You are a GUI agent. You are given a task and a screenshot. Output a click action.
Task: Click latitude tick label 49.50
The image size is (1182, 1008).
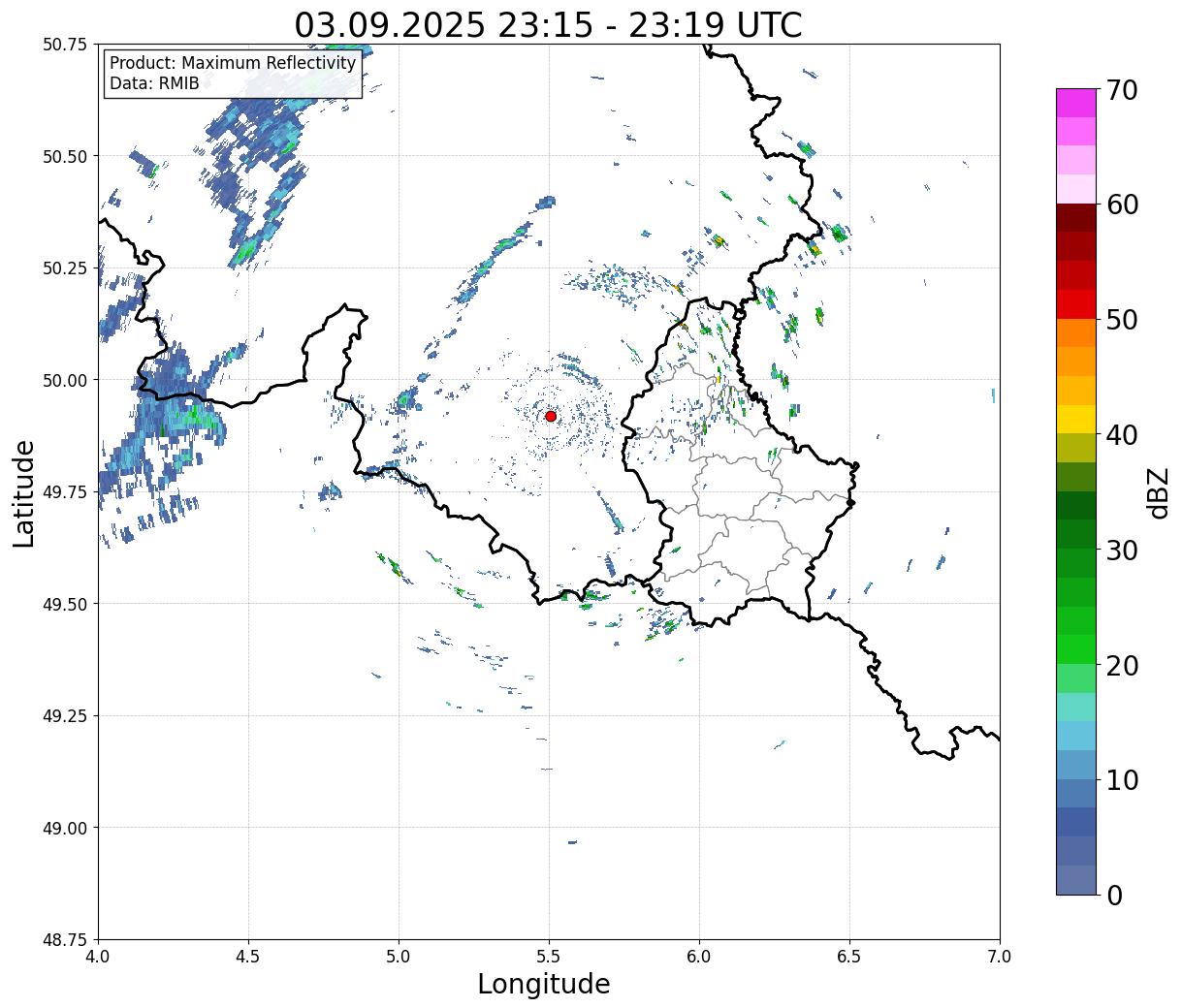65,604
